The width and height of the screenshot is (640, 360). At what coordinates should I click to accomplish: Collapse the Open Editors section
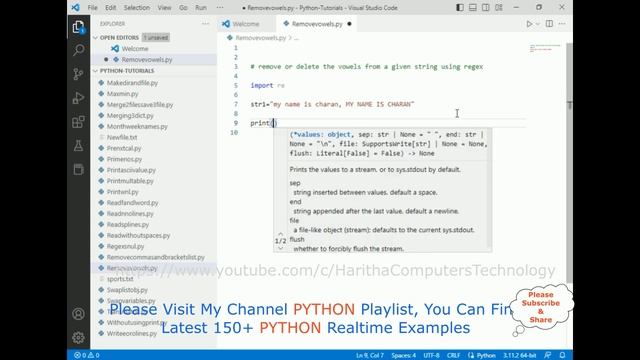[119, 38]
